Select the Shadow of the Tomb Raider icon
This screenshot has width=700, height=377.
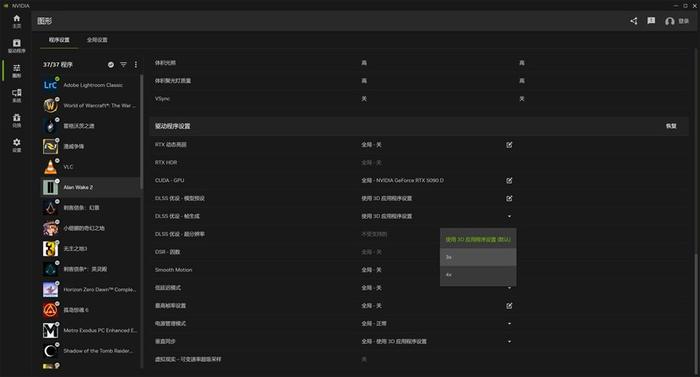pos(50,351)
